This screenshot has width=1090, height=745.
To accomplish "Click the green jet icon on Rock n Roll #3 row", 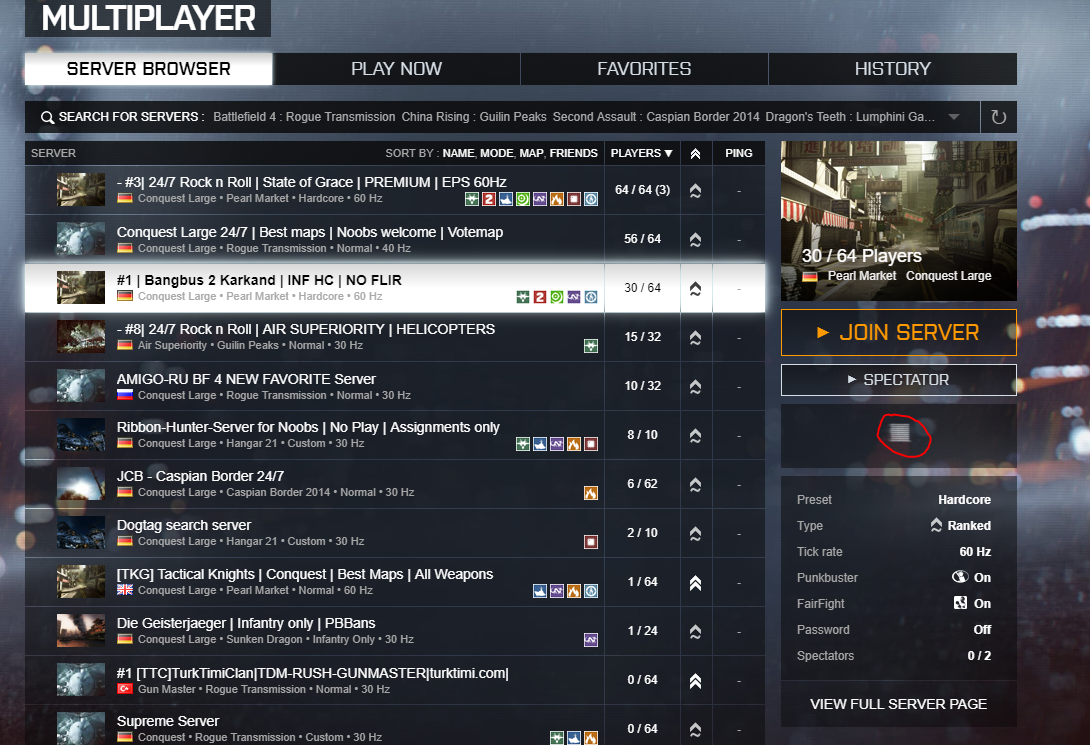I will (x=472, y=199).
